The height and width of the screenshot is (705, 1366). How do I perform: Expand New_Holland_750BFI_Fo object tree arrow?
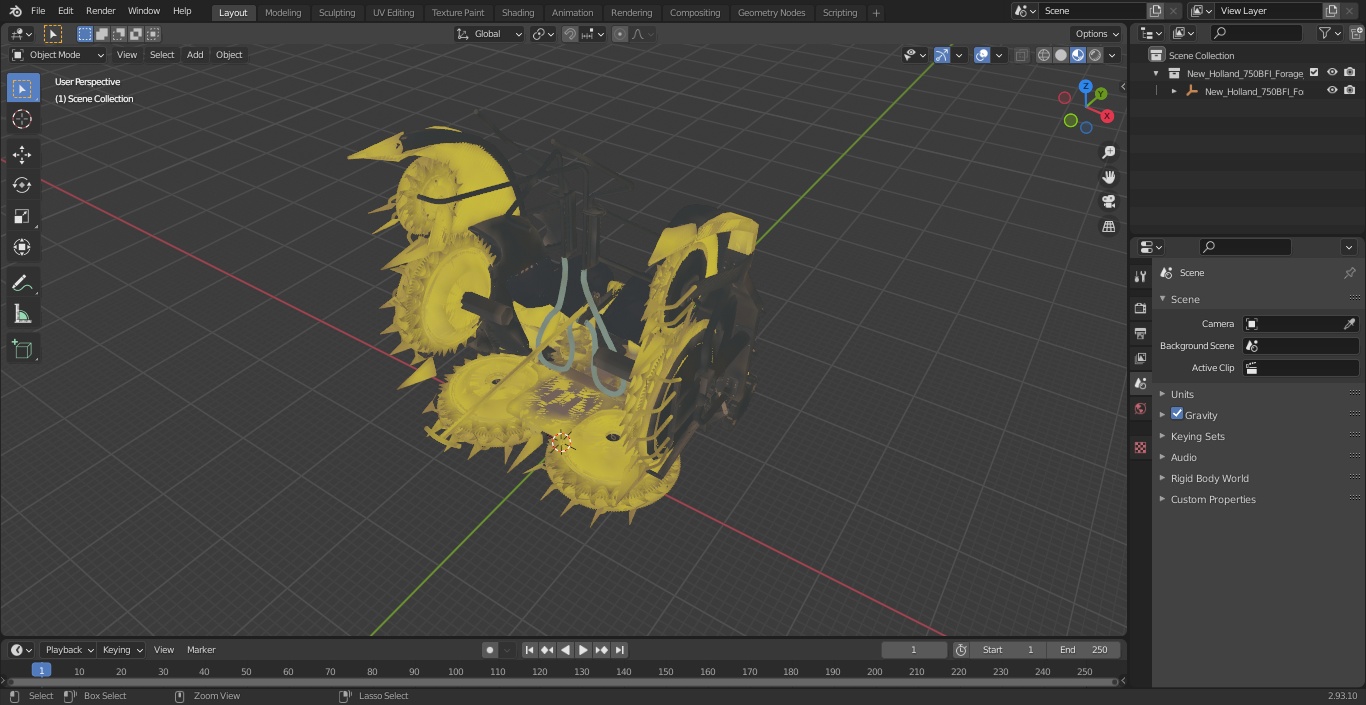(x=1174, y=91)
